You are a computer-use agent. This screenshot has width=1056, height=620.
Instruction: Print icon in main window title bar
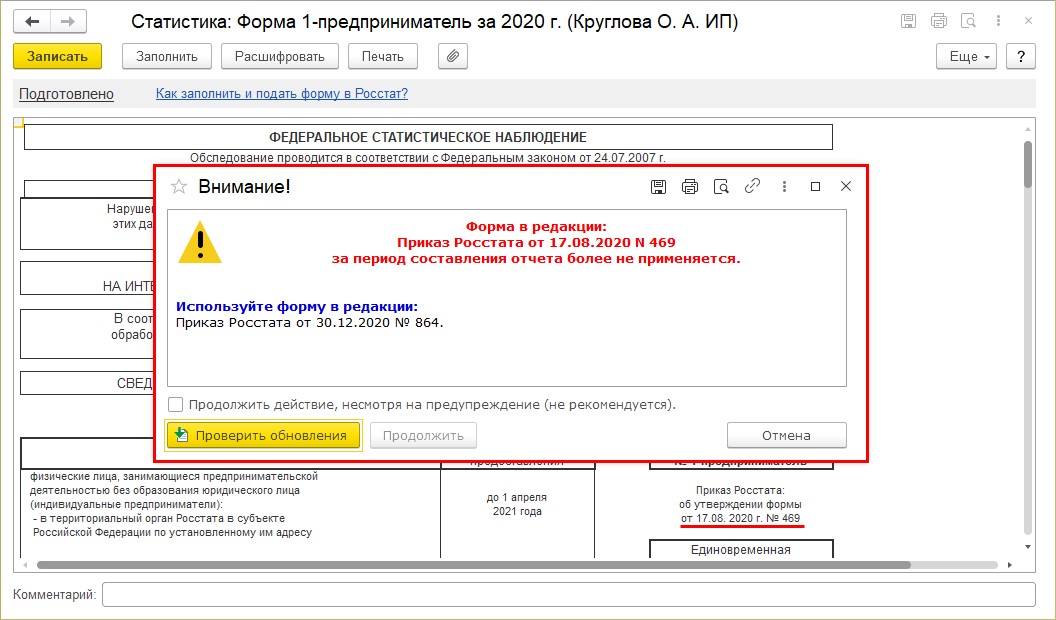tap(939, 21)
